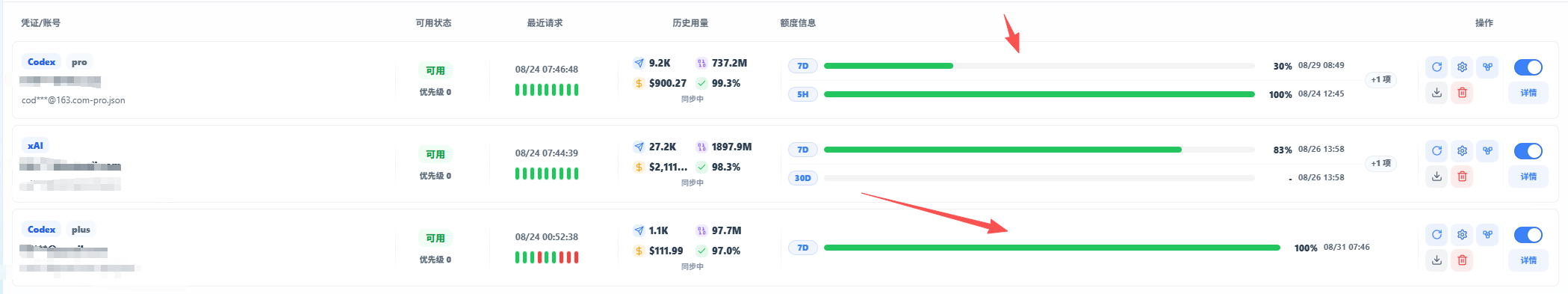This screenshot has width=1568, height=294.
Task: Open 详情 for the Codex plus account
Action: click(x=1528, y=260)
